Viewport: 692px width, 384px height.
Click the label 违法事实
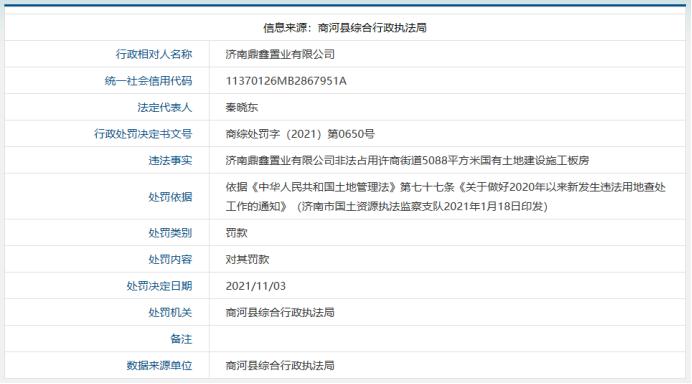tap(170, 160)
